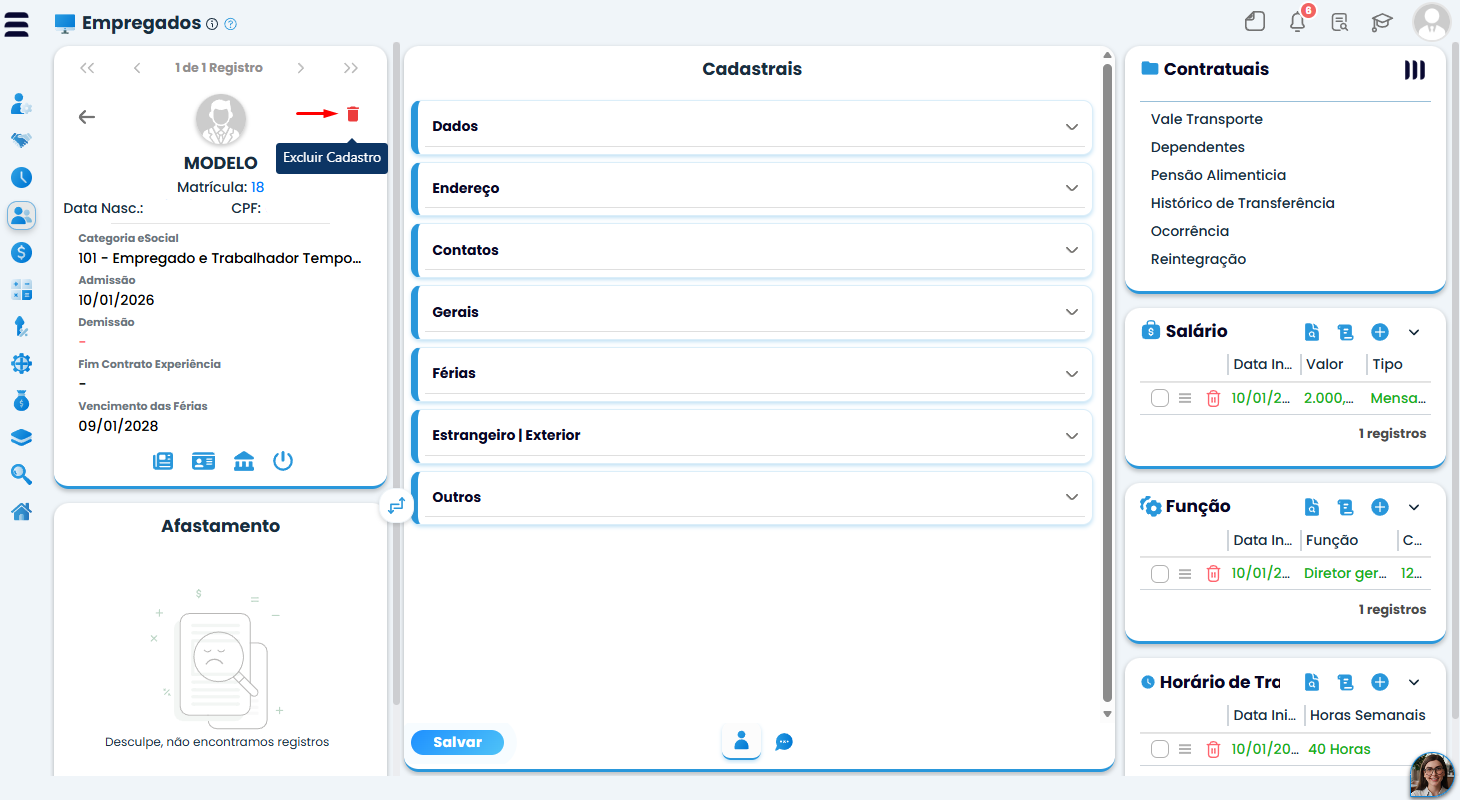Expand the Férias section
1460x800 pixels.
point(752,373)
